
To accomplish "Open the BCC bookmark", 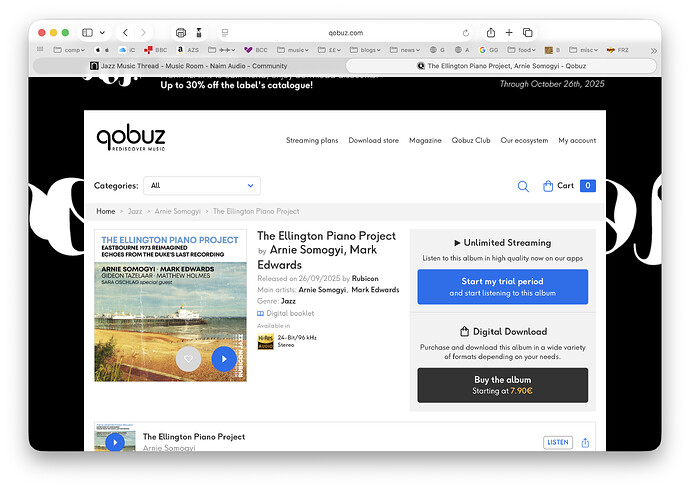I will (x=256, y=50).
